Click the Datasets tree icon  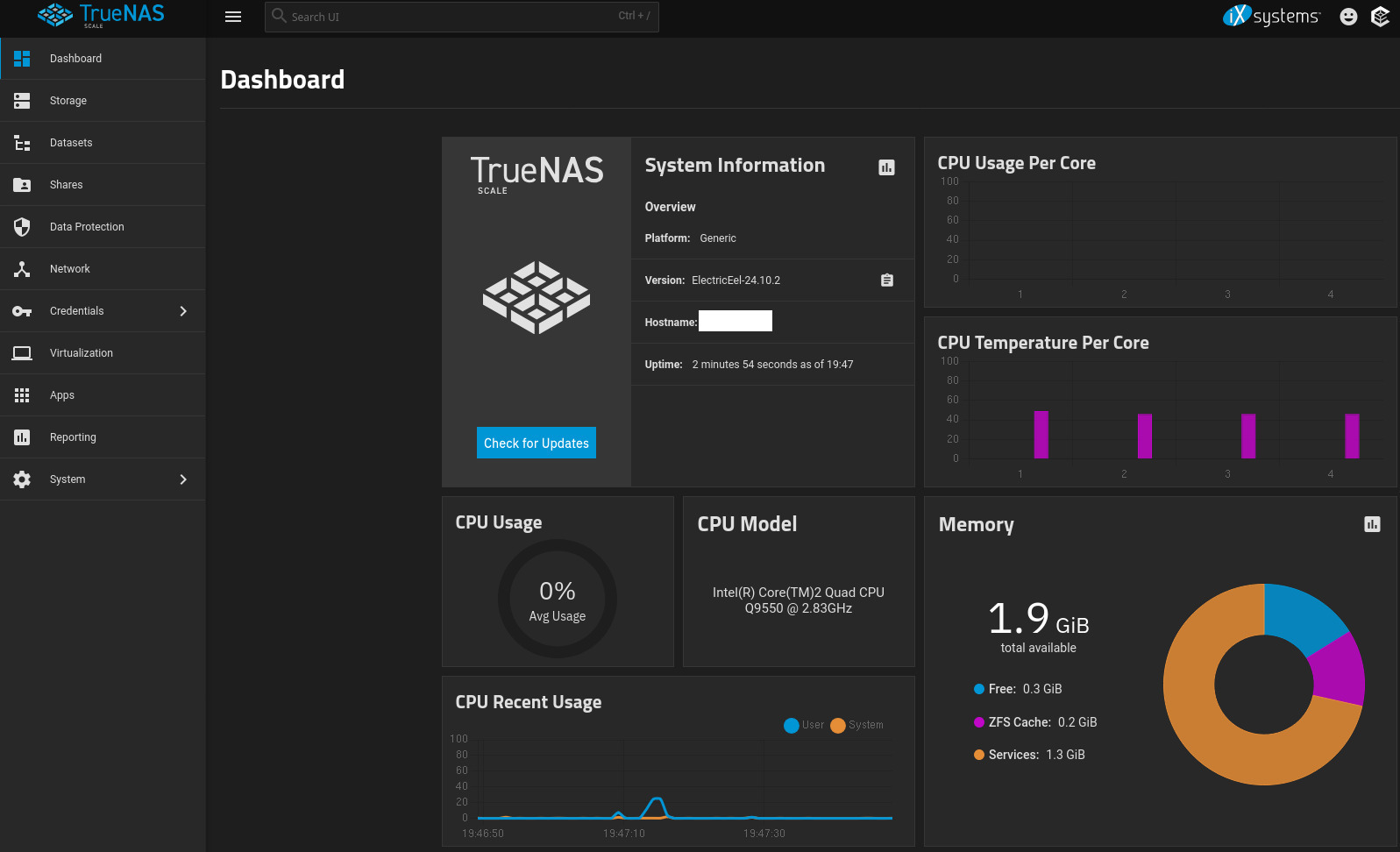pos(22,143)
